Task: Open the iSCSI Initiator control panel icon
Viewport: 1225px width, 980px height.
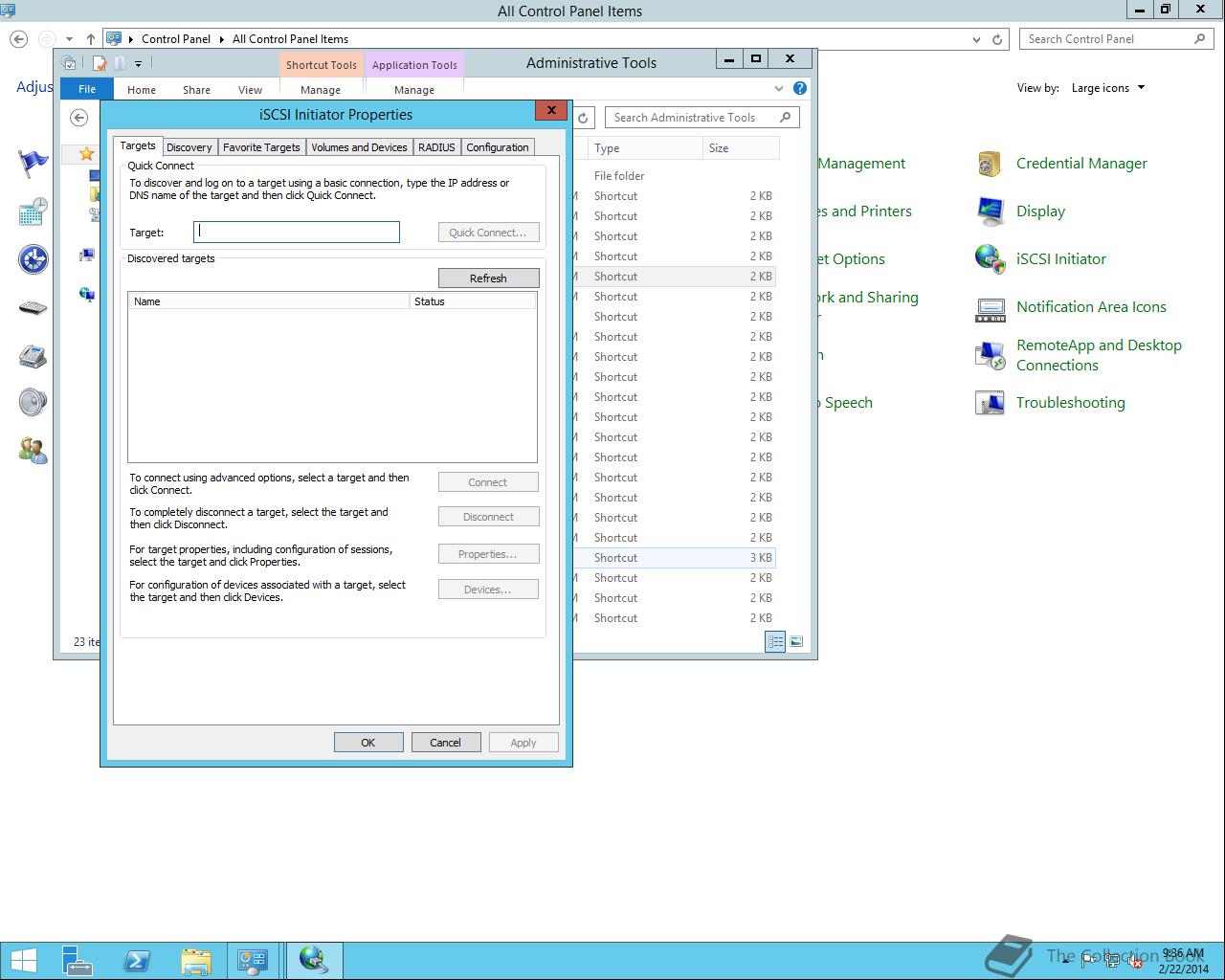Action: point(990,259)
